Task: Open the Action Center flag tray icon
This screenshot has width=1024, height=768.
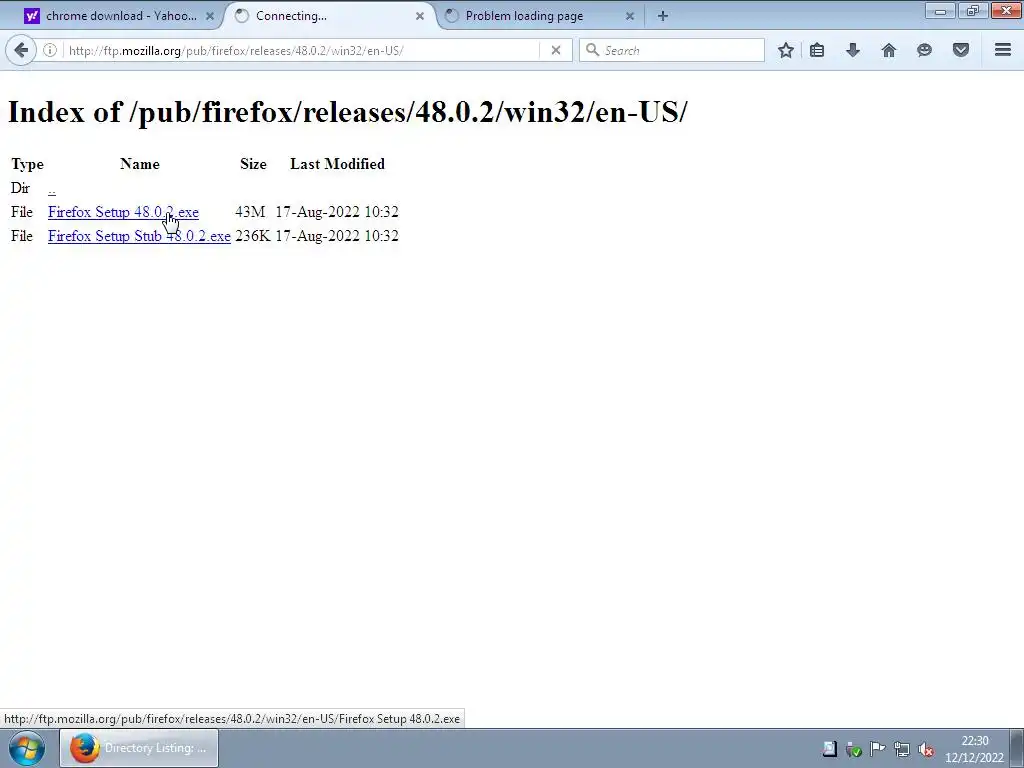Action: [877, 749]
